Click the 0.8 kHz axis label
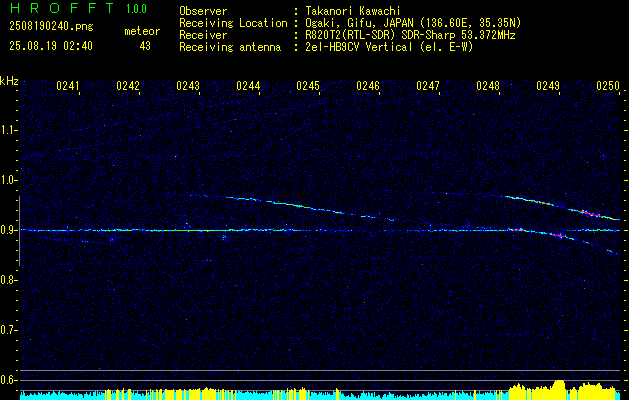 click(x=8, y=280)
